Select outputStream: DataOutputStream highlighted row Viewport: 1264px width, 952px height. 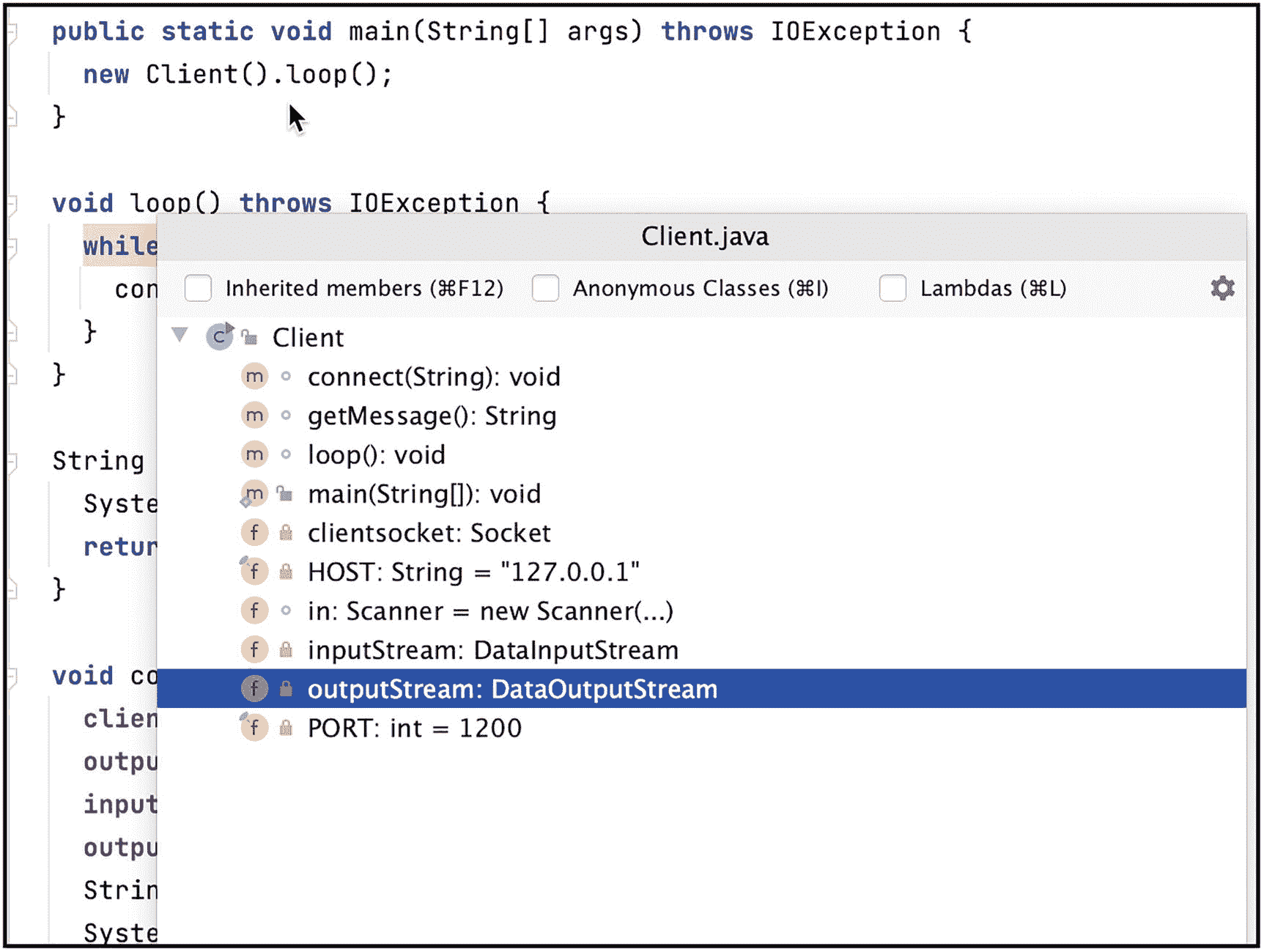coord(701,688)
